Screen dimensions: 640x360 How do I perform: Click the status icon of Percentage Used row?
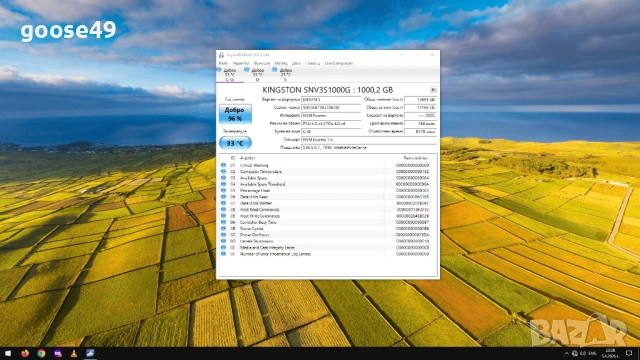223,191
